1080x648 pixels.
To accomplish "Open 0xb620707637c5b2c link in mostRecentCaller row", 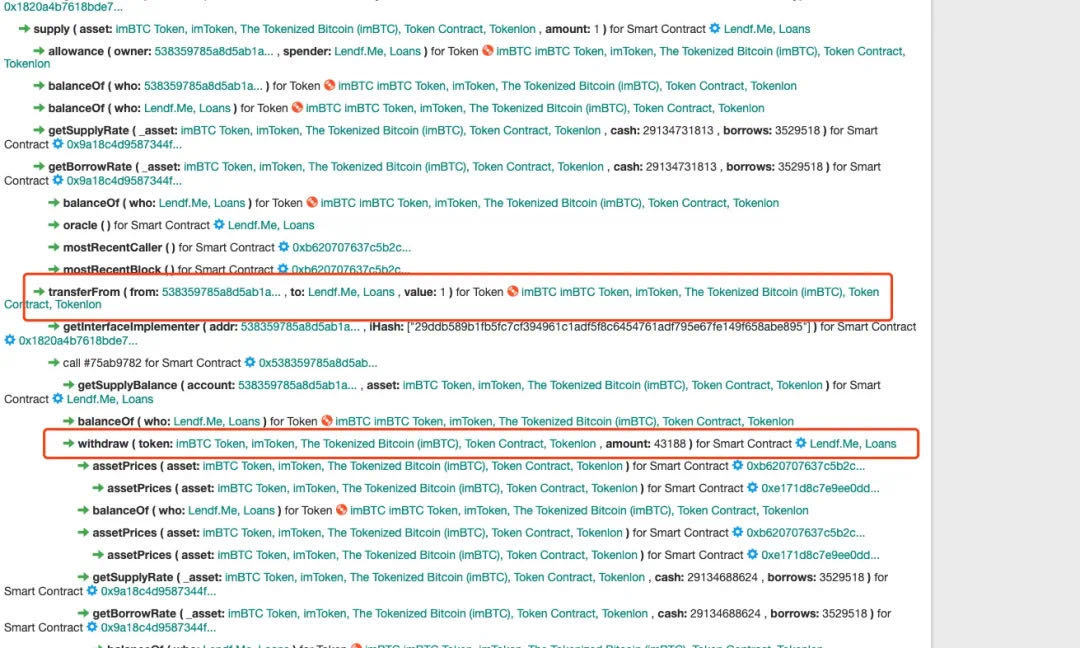I will pos(351,247).
